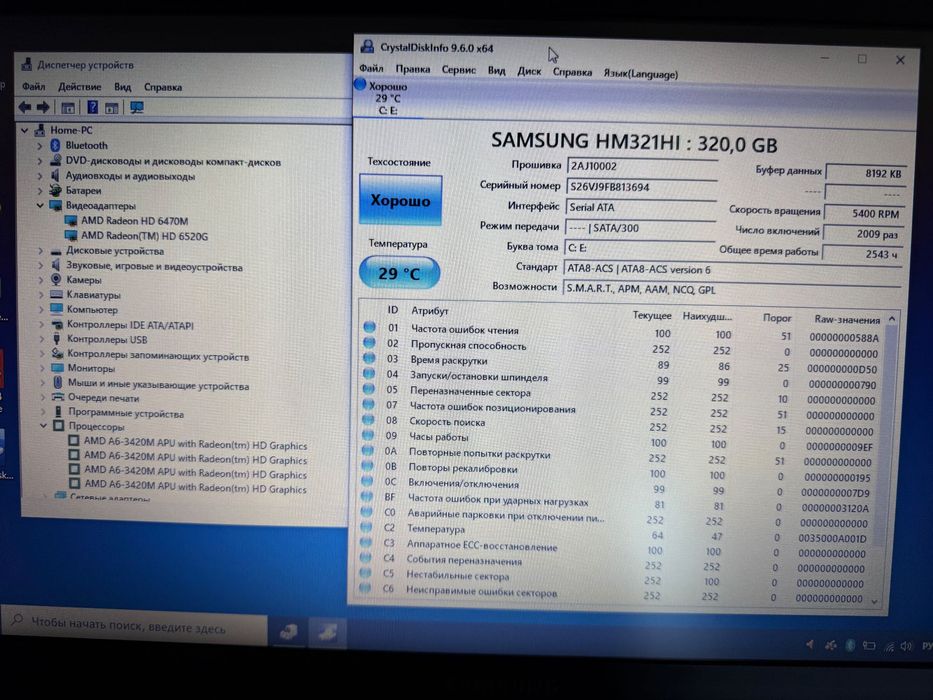Click the Raw-значения column header
The height and width of the screenshot is (700, 933).
[x=847, y=319]
